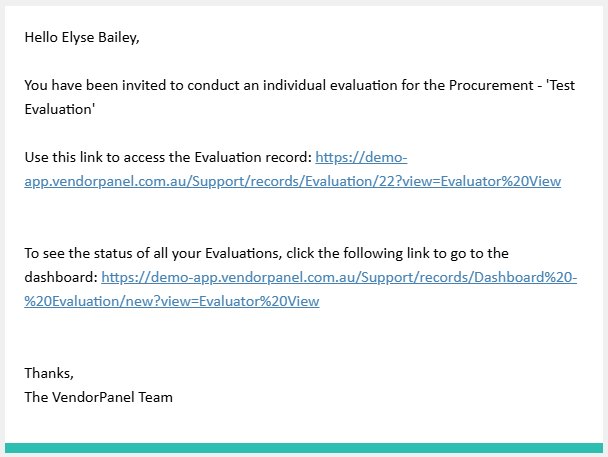Click 'The VendorPanel Team' signature
Image resolution: width=608 pixels, height=457 pixels.
pos(98,397)
